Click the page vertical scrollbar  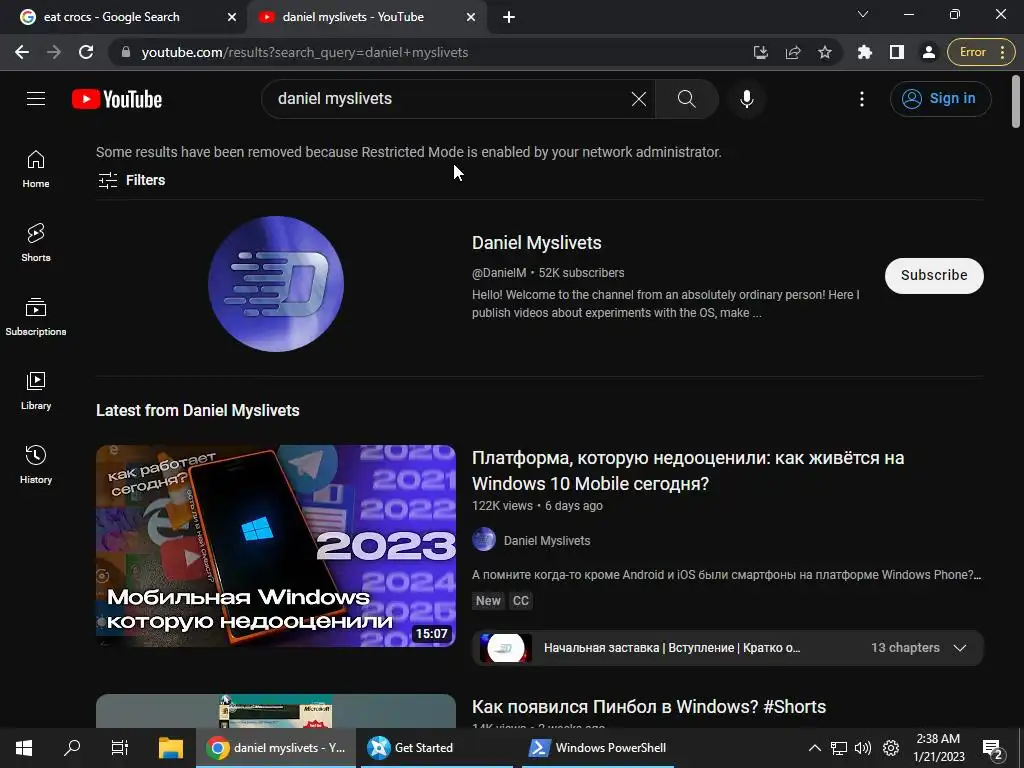click(1016, 101)
